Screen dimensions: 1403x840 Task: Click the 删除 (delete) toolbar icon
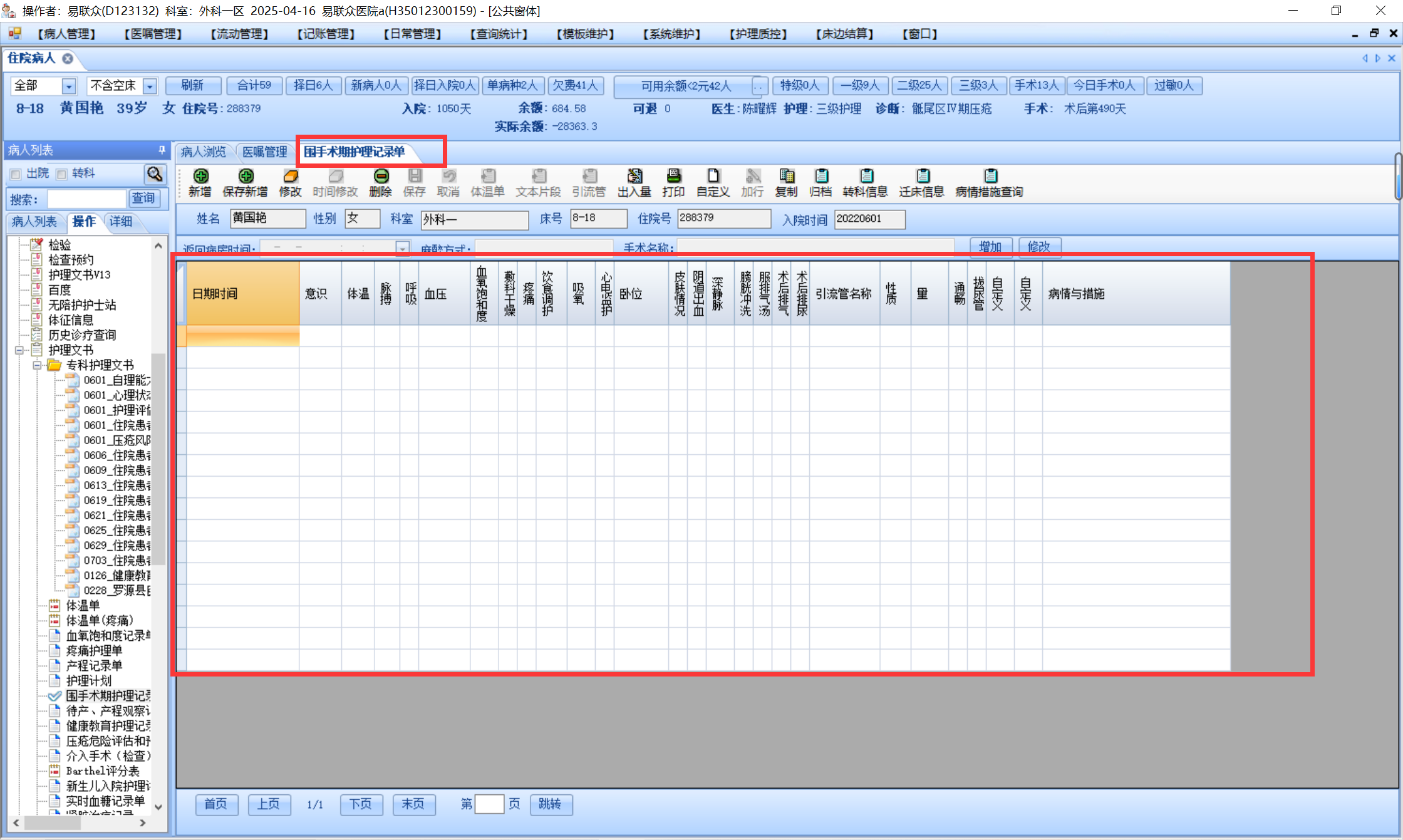381,177
